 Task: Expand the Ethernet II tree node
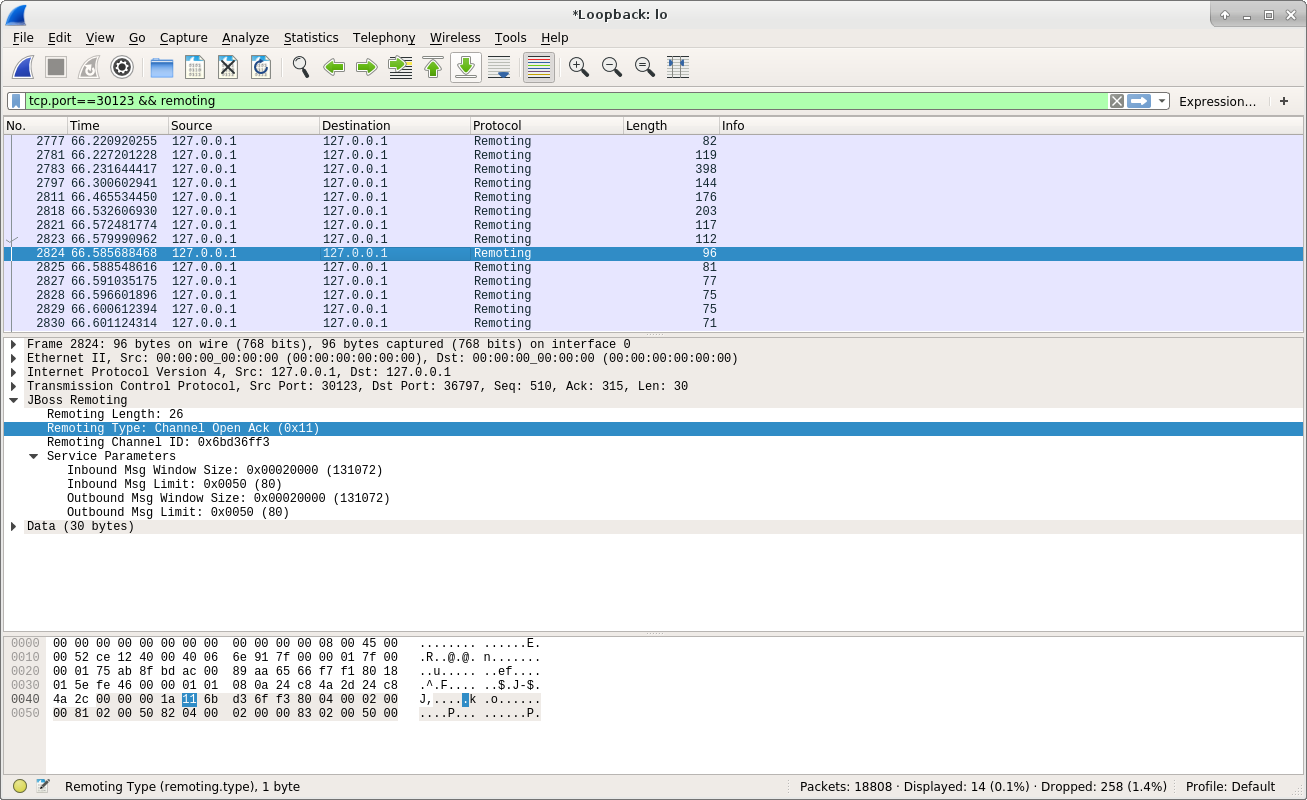click(x=14, y=358)
